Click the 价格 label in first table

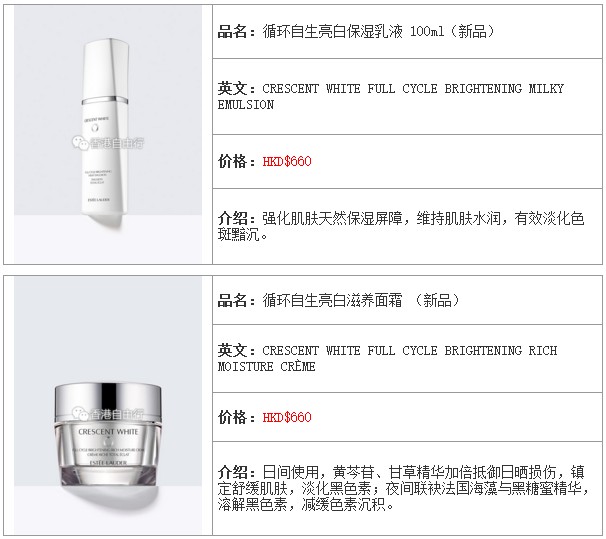point(232,162)
